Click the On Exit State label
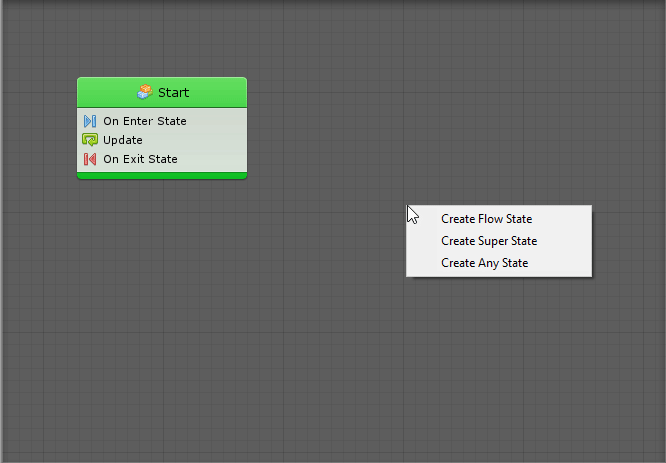This screenshot has height=463, width=666. tap(140, 159)
